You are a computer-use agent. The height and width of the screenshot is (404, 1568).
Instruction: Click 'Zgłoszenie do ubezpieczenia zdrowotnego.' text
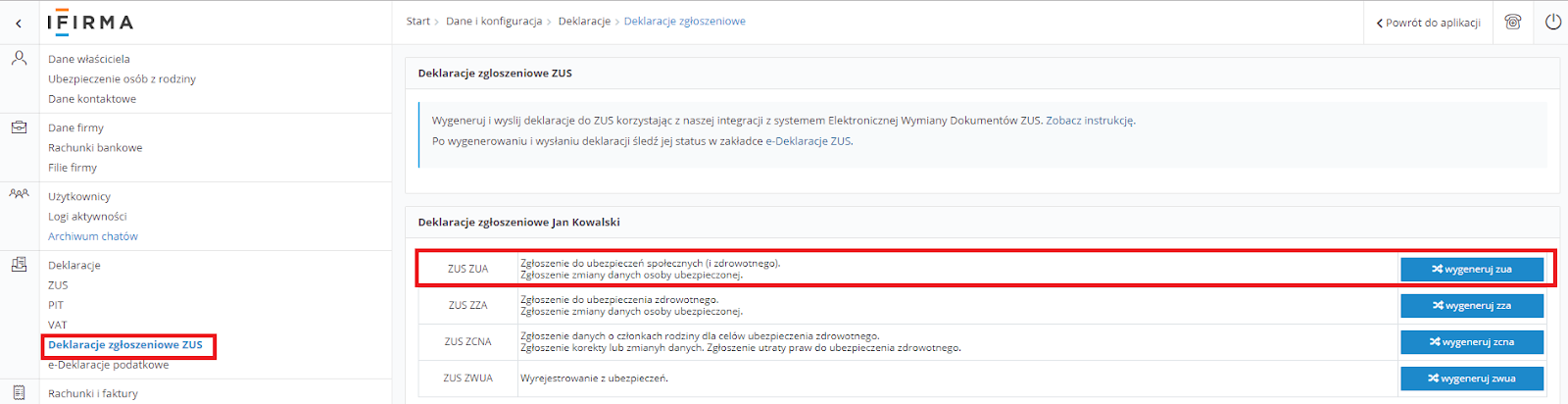[619, 299]
